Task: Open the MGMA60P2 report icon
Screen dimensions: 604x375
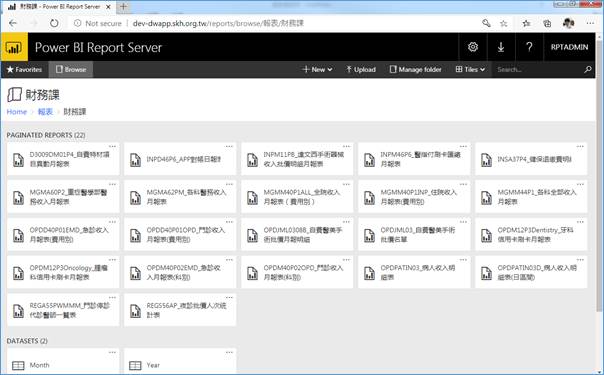Action: (18, 198)
